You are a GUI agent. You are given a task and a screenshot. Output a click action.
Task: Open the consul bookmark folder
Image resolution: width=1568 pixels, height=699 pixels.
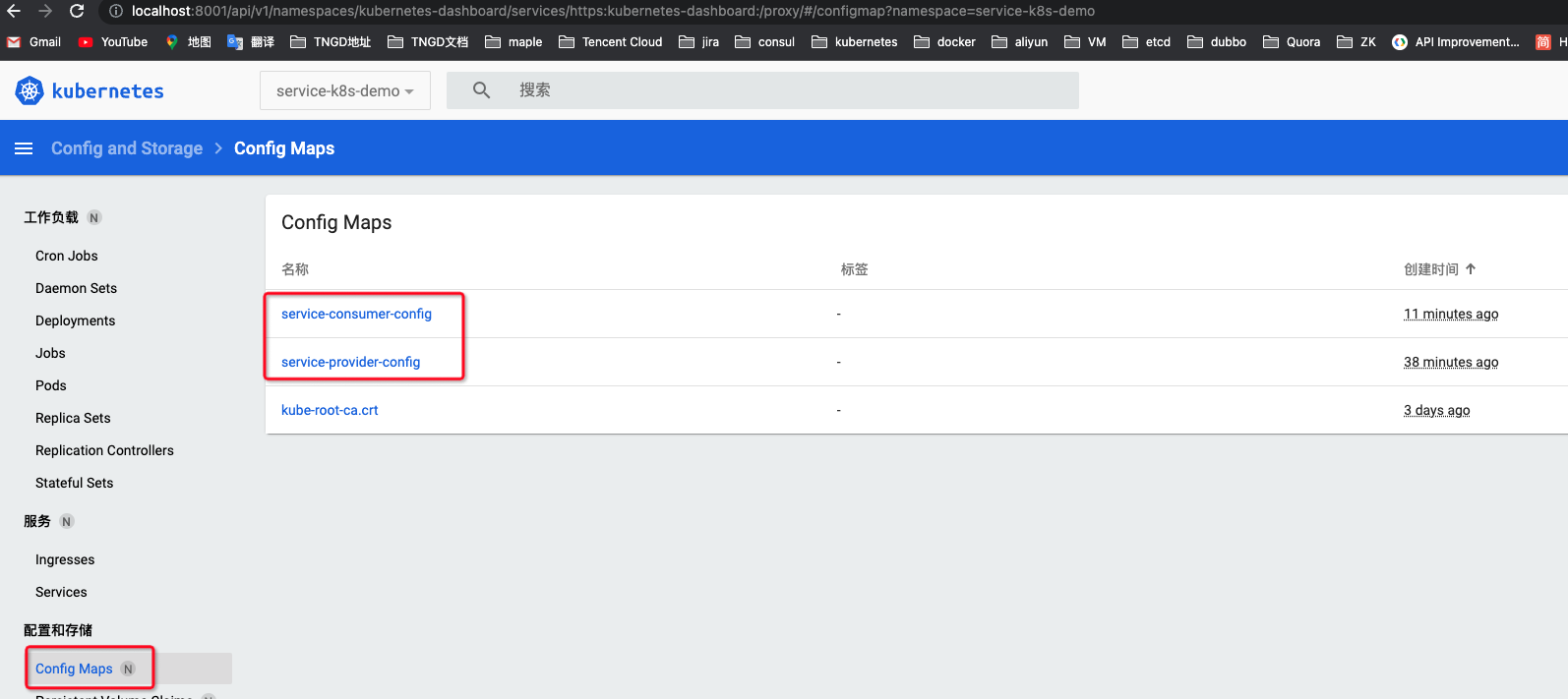click(x=765, y=42)
